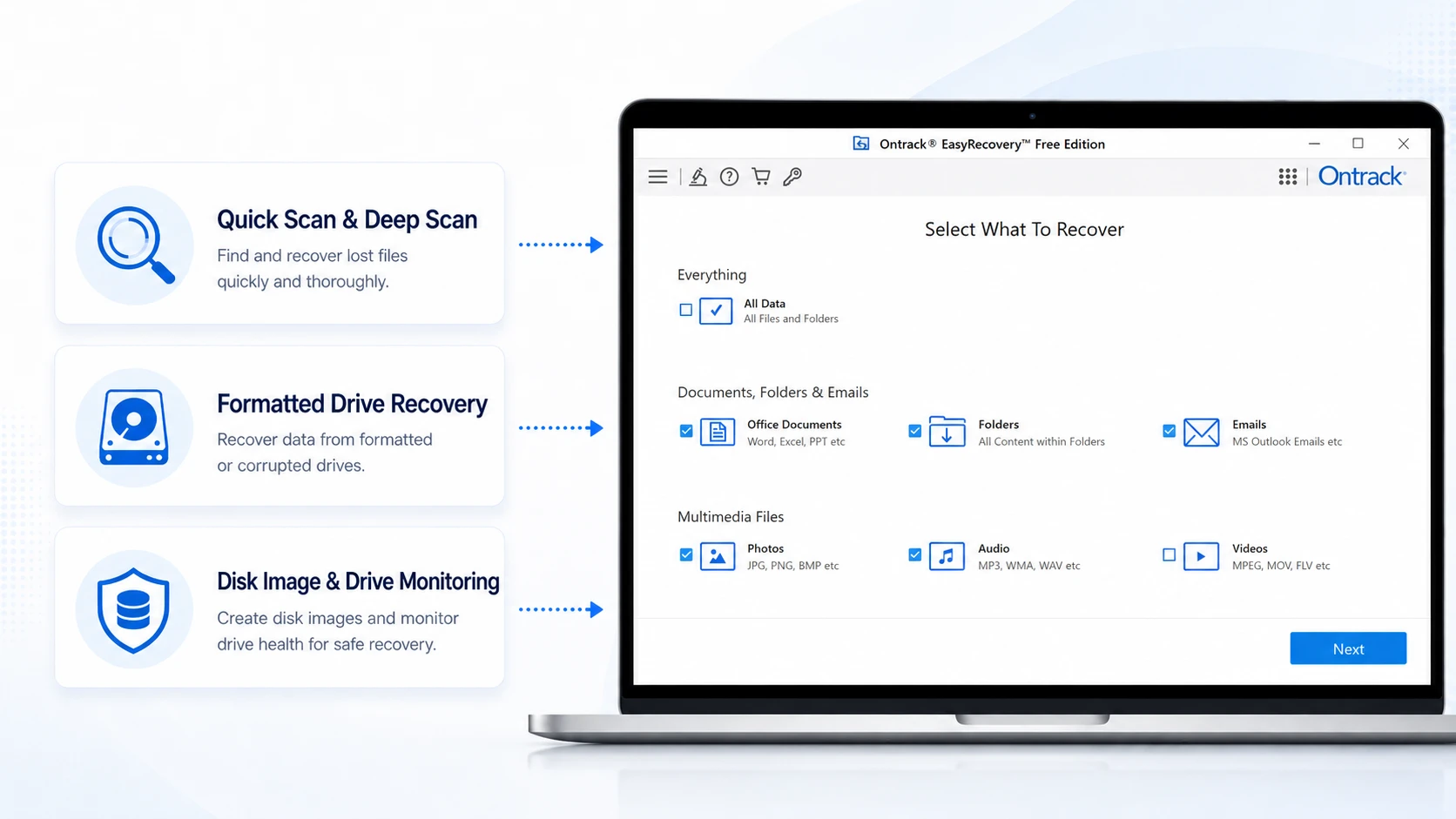Click the 'Everything' section heading

(x=711, y=275)
